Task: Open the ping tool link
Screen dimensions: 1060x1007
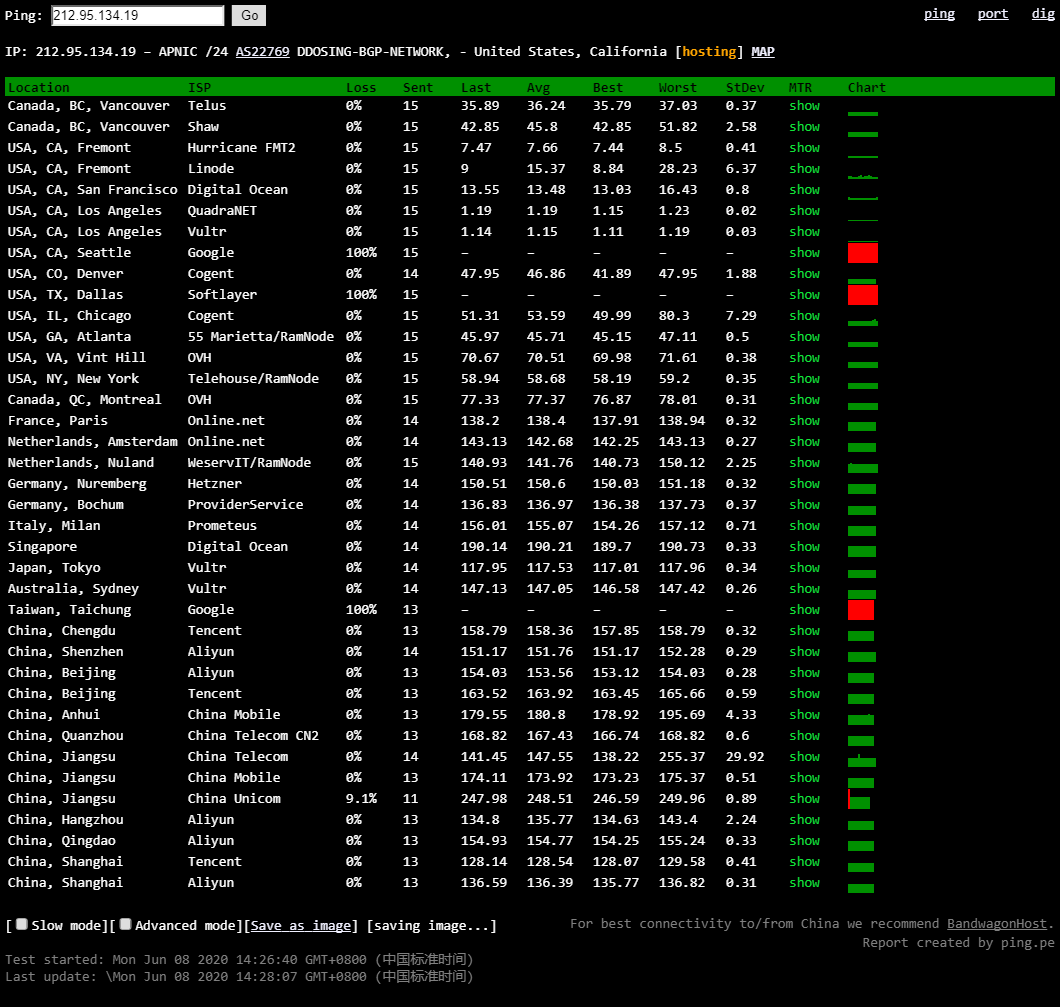Action: pyautogui.click(x=939, y=14)
